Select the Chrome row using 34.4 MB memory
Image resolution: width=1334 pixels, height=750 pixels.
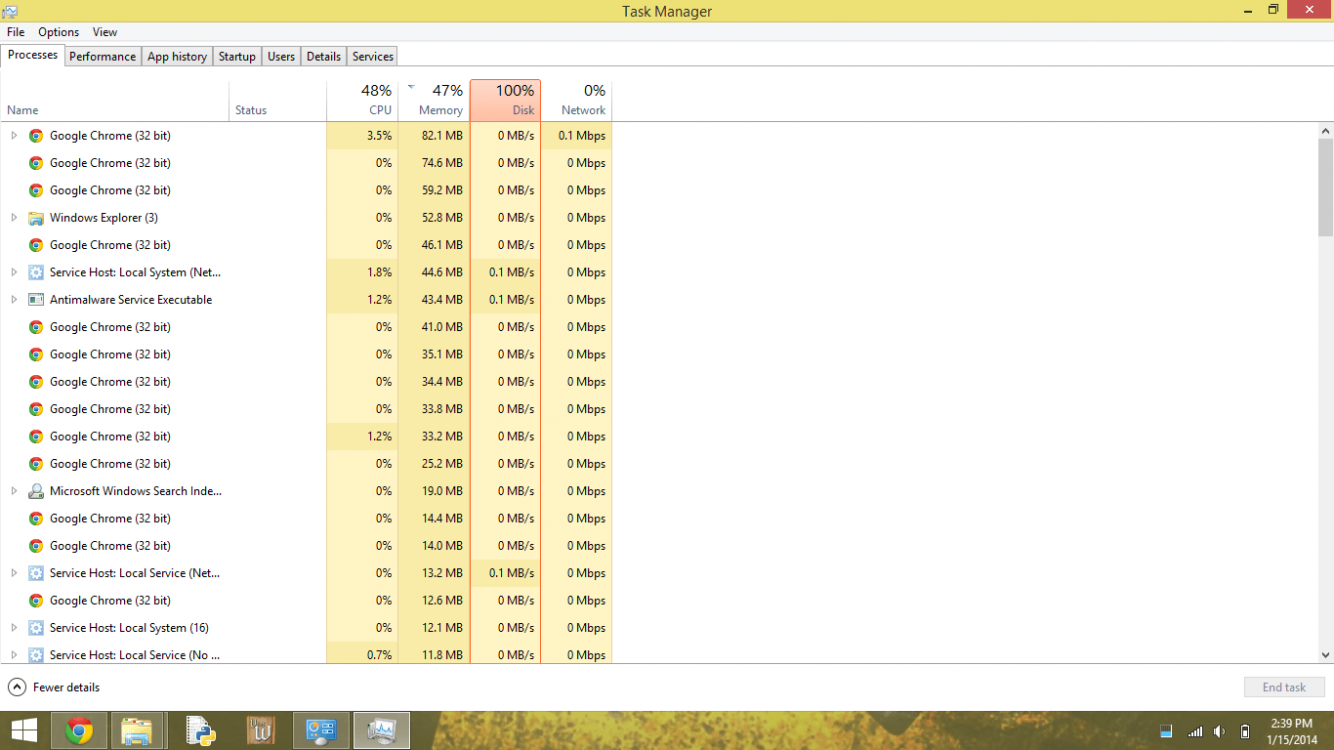(306, 382)
